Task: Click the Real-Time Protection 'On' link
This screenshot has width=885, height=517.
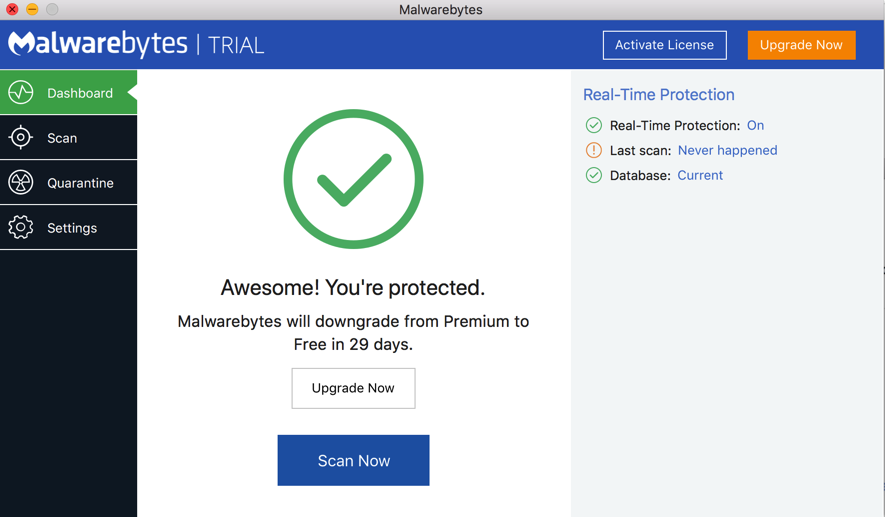Action: 755,125
